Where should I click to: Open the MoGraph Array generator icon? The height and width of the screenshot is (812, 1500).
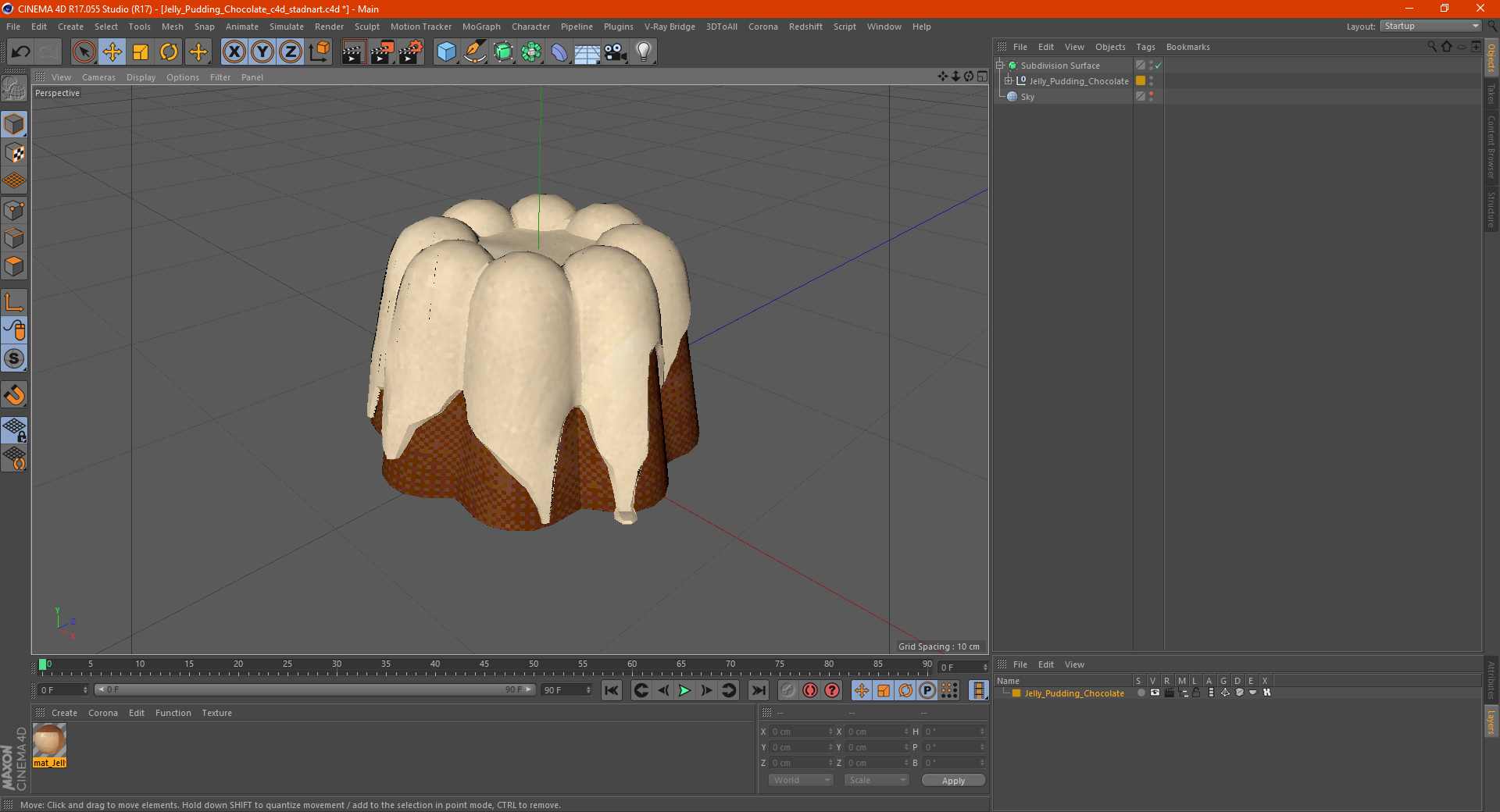(x=531, y=52)
